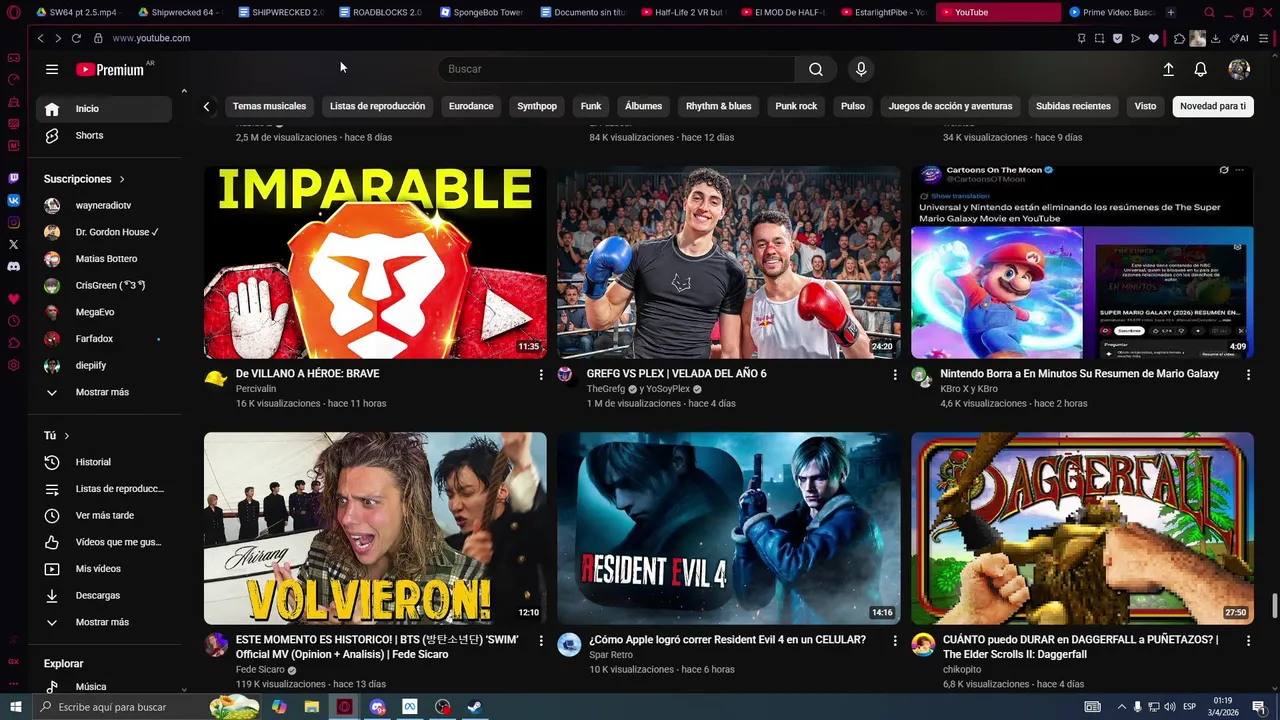Screen dimensions: 1280x720
Task: Open Steam from the Windows taskbar
Action: [x=474, y=707]
